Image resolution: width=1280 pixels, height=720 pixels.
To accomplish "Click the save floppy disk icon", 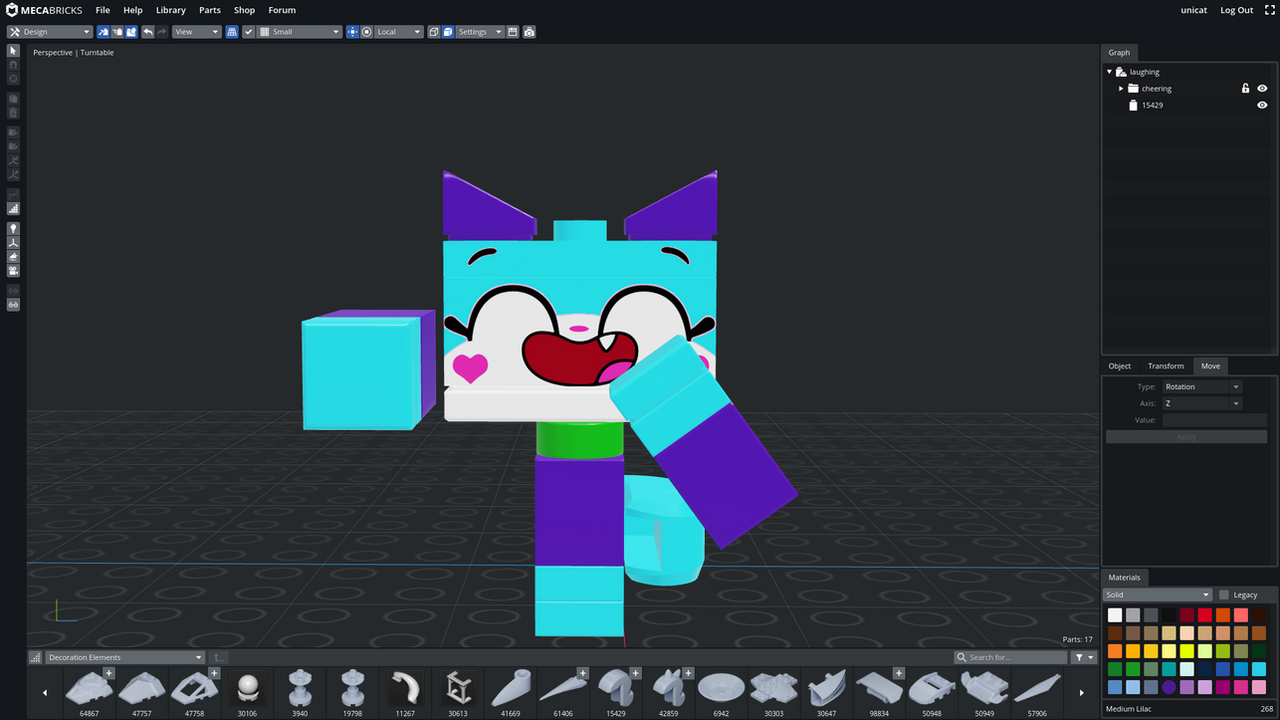I will 513,32.
